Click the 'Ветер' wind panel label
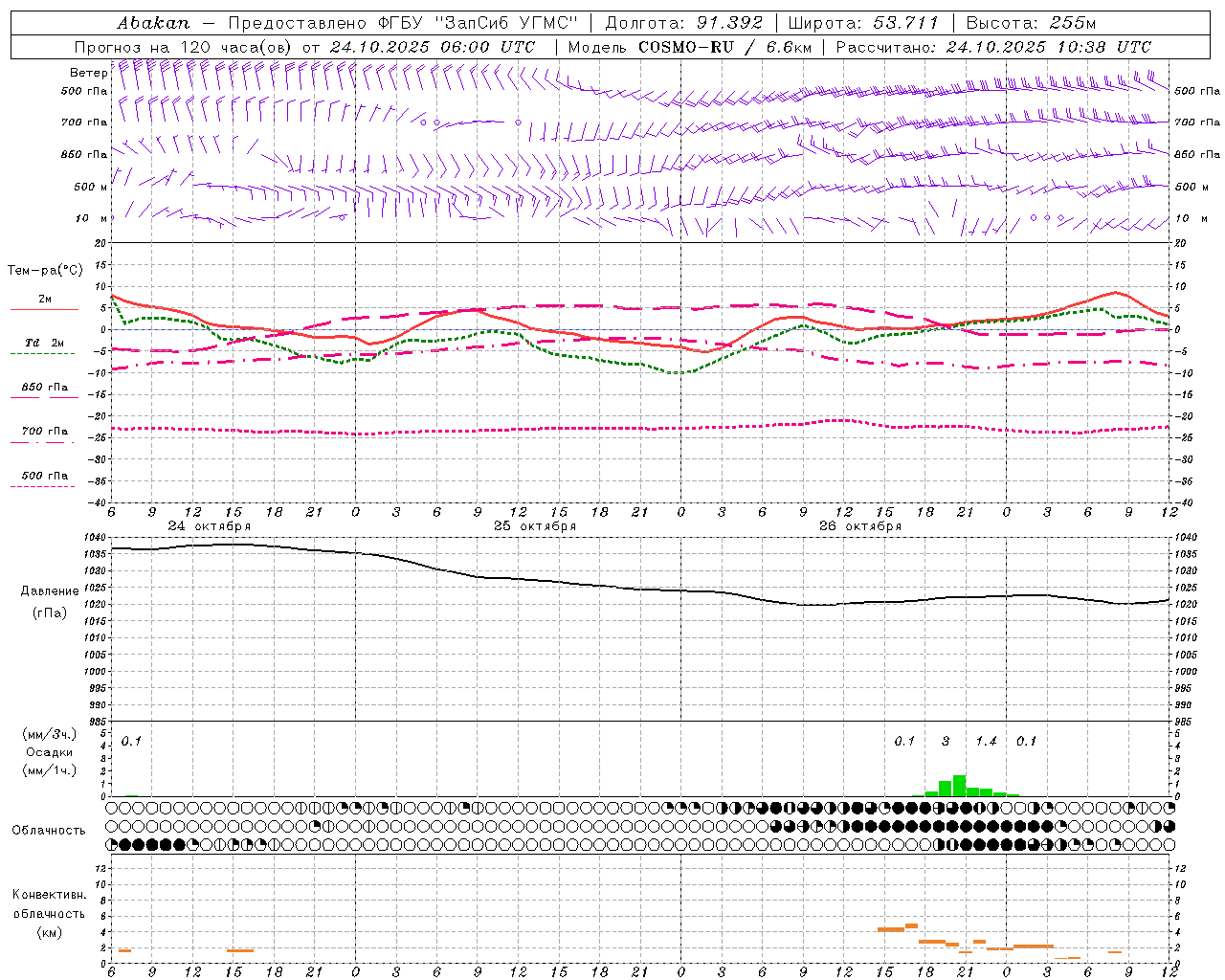The image size is (1225, 980). tap(88, 73)
